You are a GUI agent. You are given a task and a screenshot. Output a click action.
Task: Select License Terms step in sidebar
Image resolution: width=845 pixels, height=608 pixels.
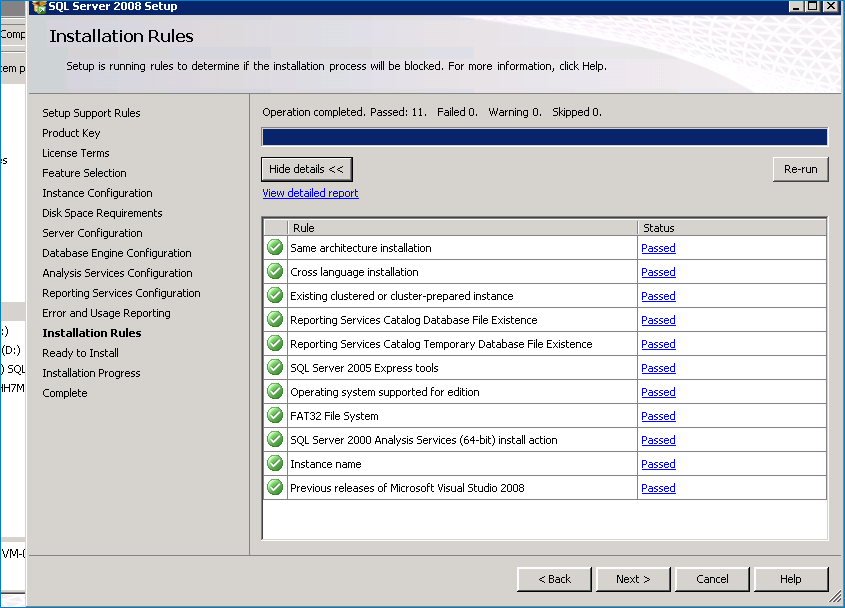(x=75, y=153)
